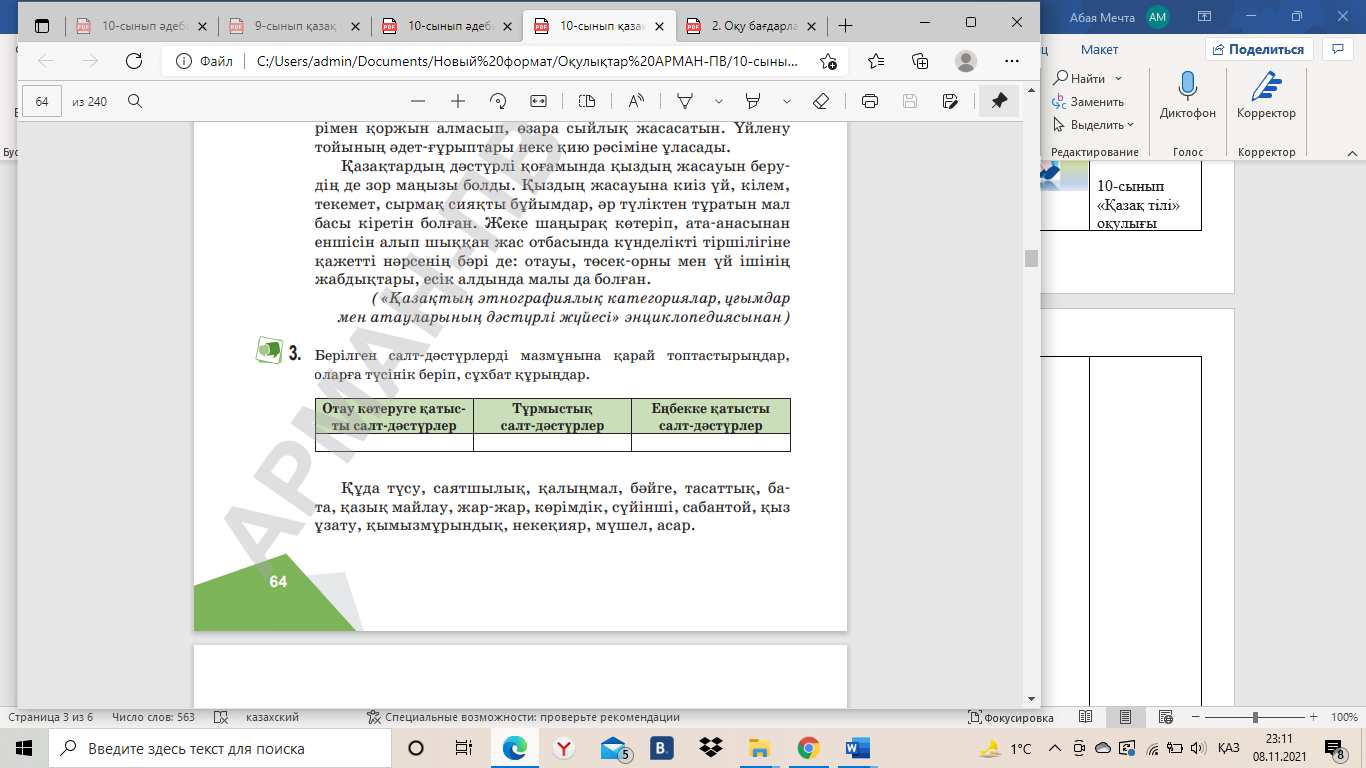Select the Erase tool in PDF toolbar
Image resolution: width=1366 pixels, height=768 pixels.
point(821,101)
